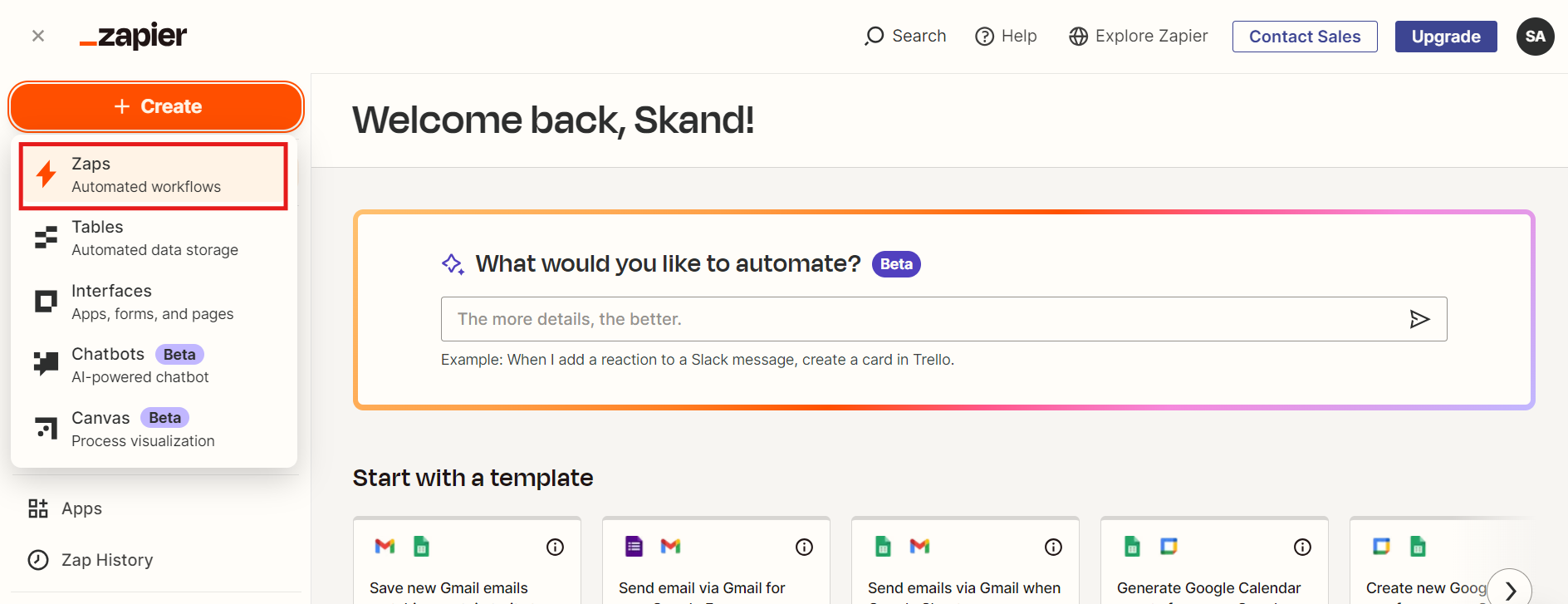
Task: Open Explore Zapier link
Action: (x=1138, y=36)
